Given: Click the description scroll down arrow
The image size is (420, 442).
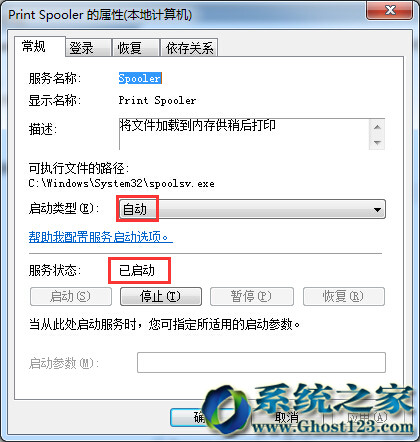Looking at the screenshot, I should [x=377, y=142].
